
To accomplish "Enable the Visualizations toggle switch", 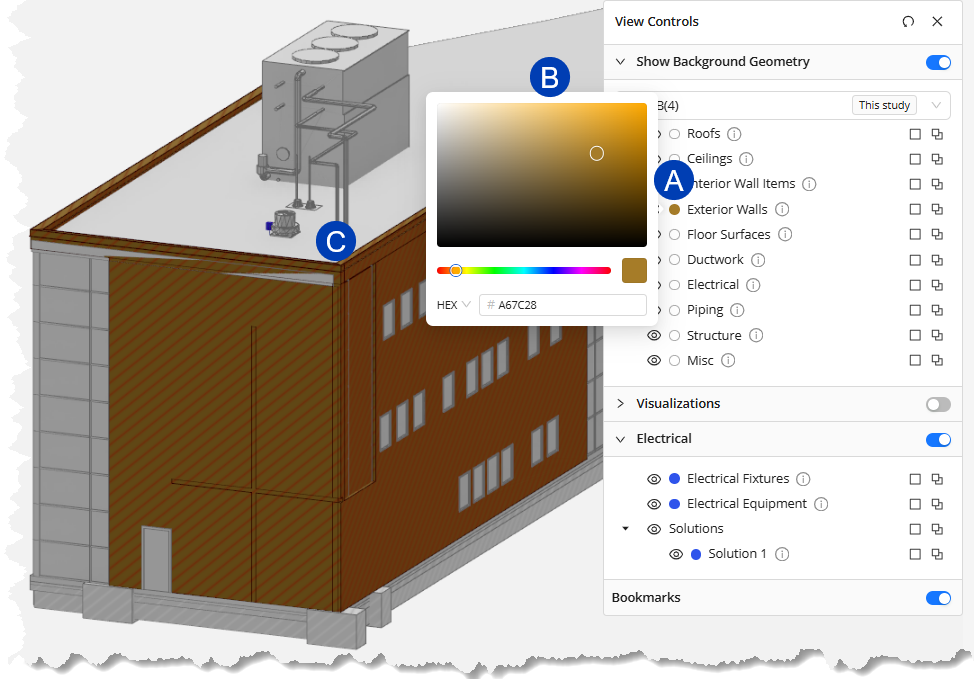I will click(938, 404).
